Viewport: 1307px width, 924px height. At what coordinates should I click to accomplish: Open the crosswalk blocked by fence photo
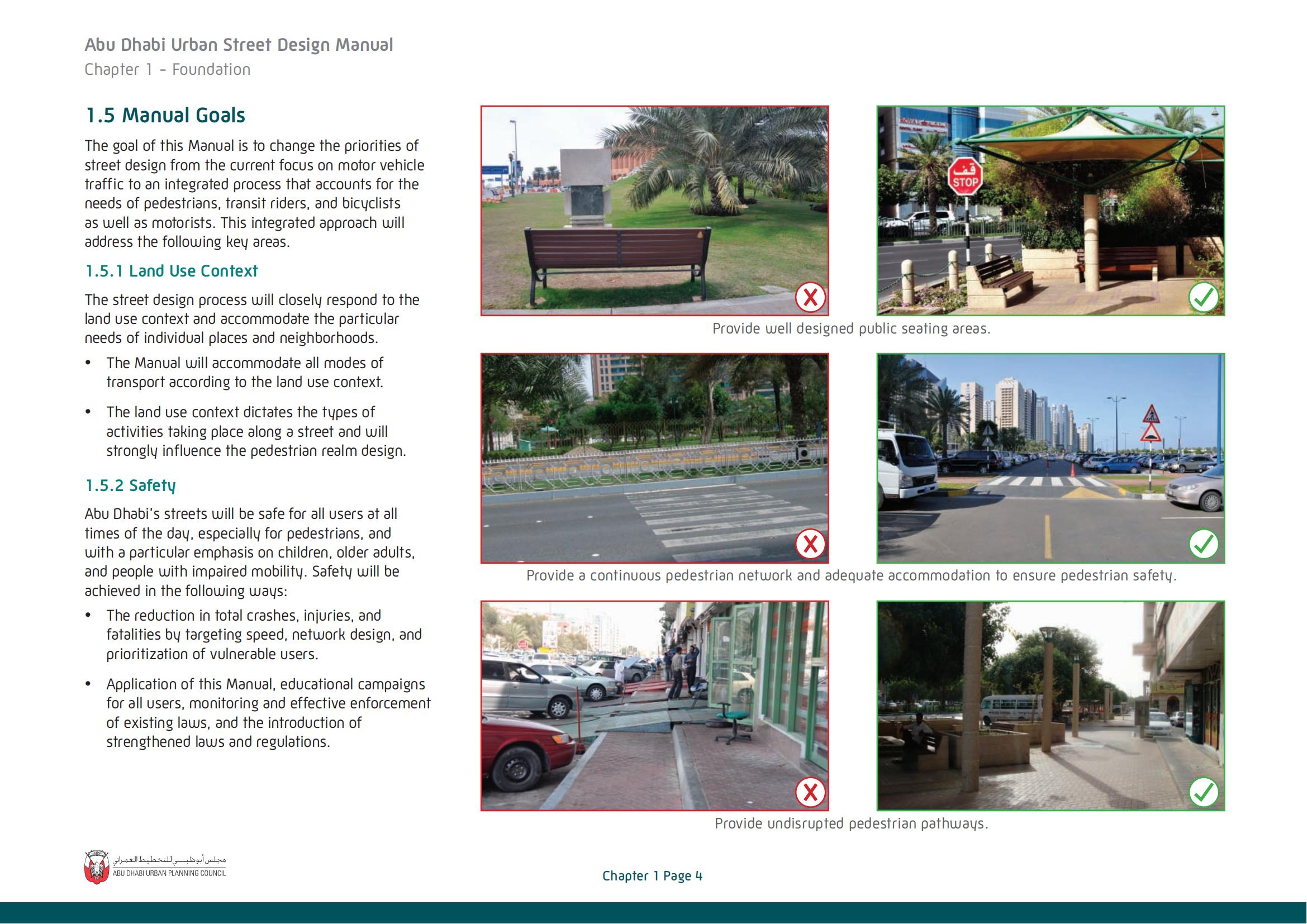click(655, 458)
